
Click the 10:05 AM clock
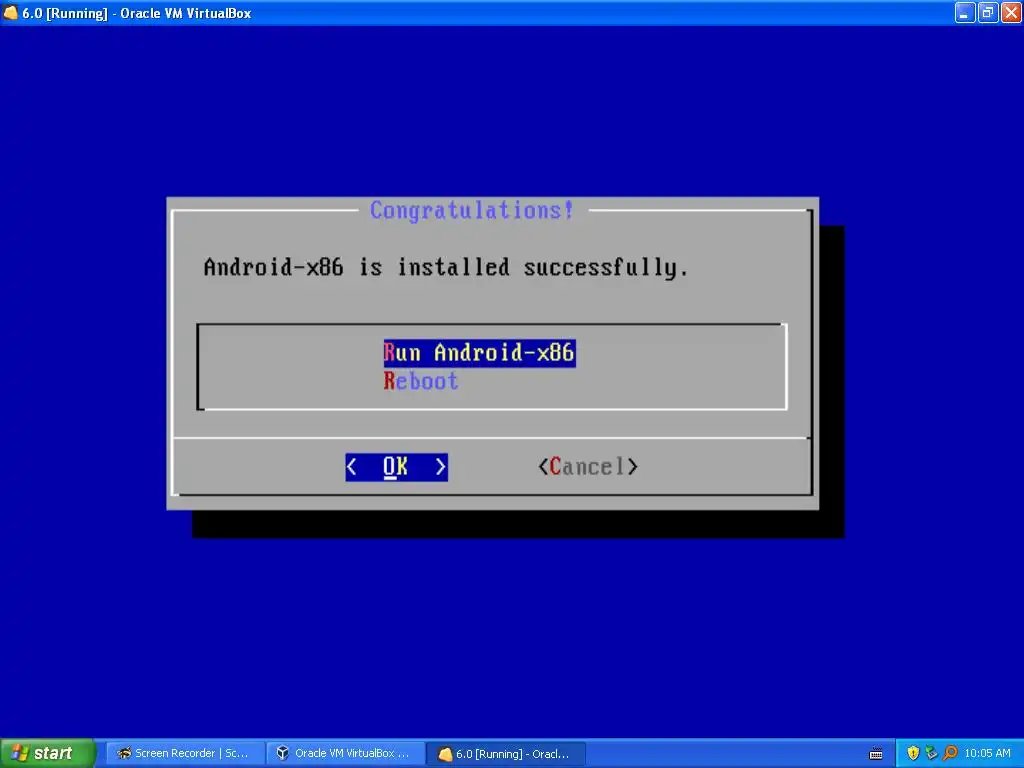tap(987, 753)
